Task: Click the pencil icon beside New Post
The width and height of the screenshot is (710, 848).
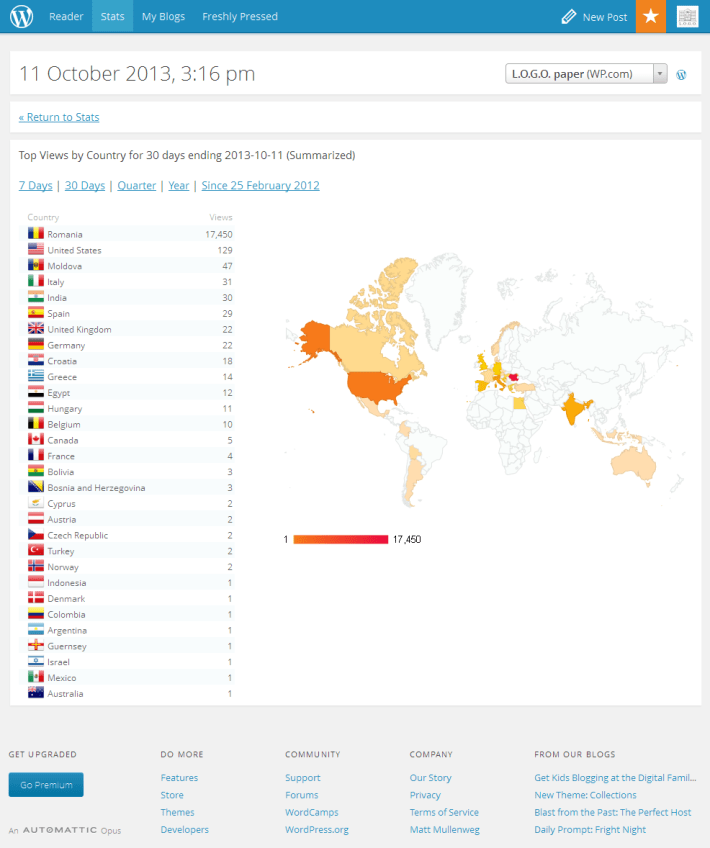Action: coord(568,17)
